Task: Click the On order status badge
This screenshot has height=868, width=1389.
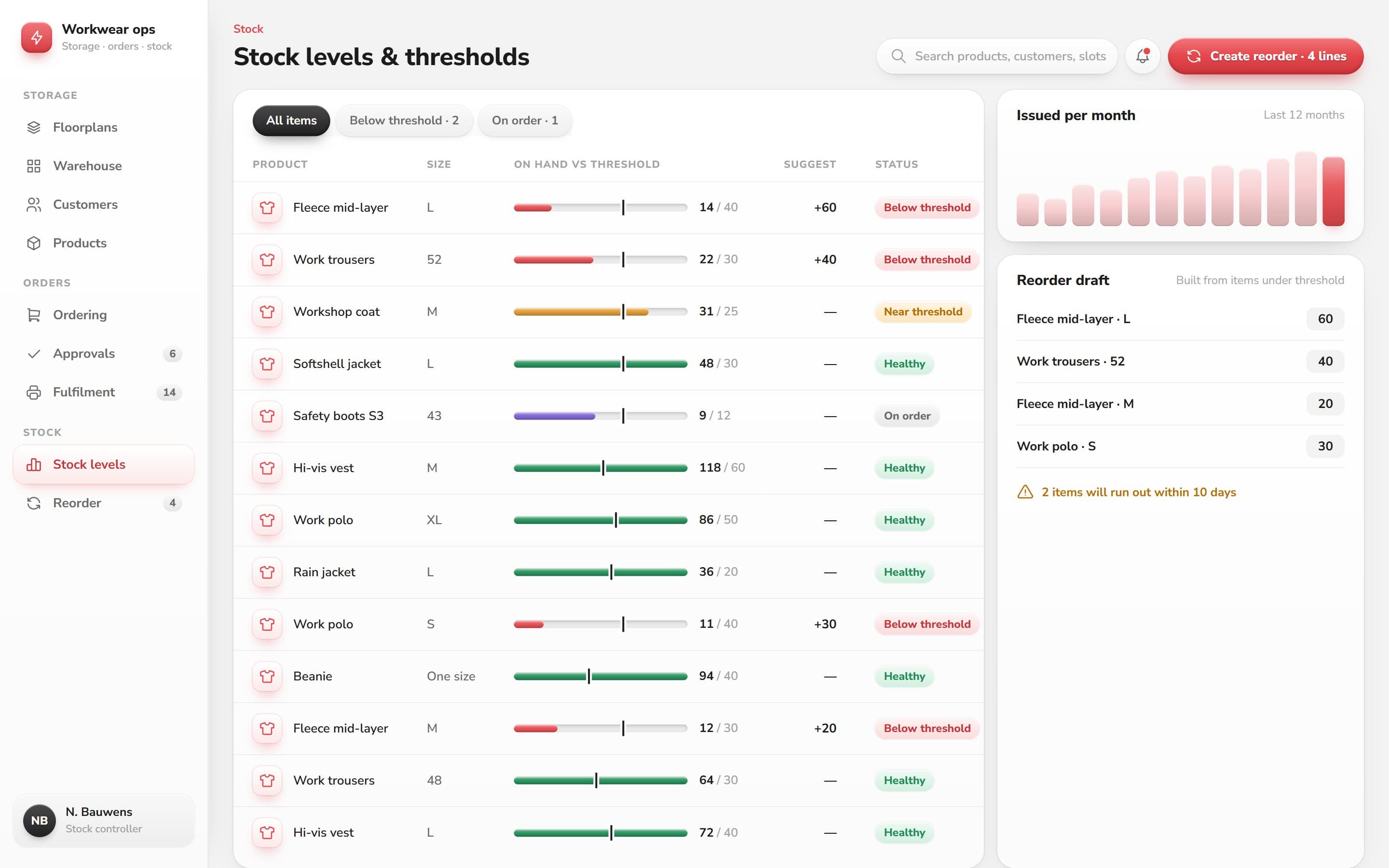Action: (x=907, y=416)
